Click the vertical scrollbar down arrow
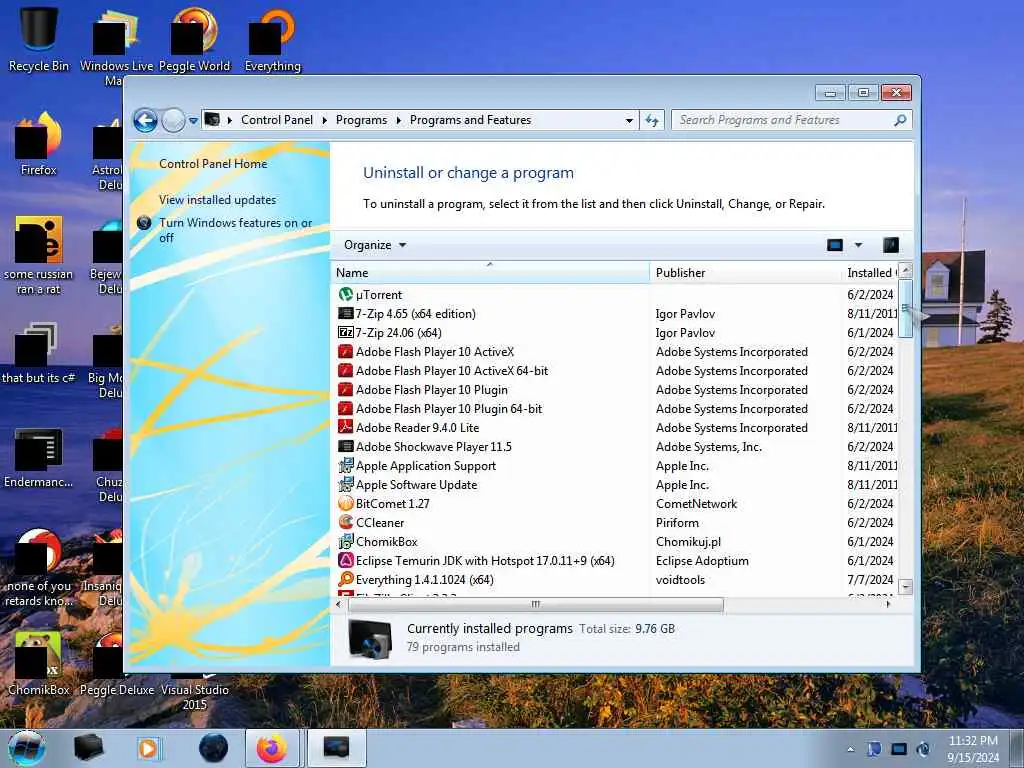Viewport: 1024px width, 768px height. tap(905, 586)
